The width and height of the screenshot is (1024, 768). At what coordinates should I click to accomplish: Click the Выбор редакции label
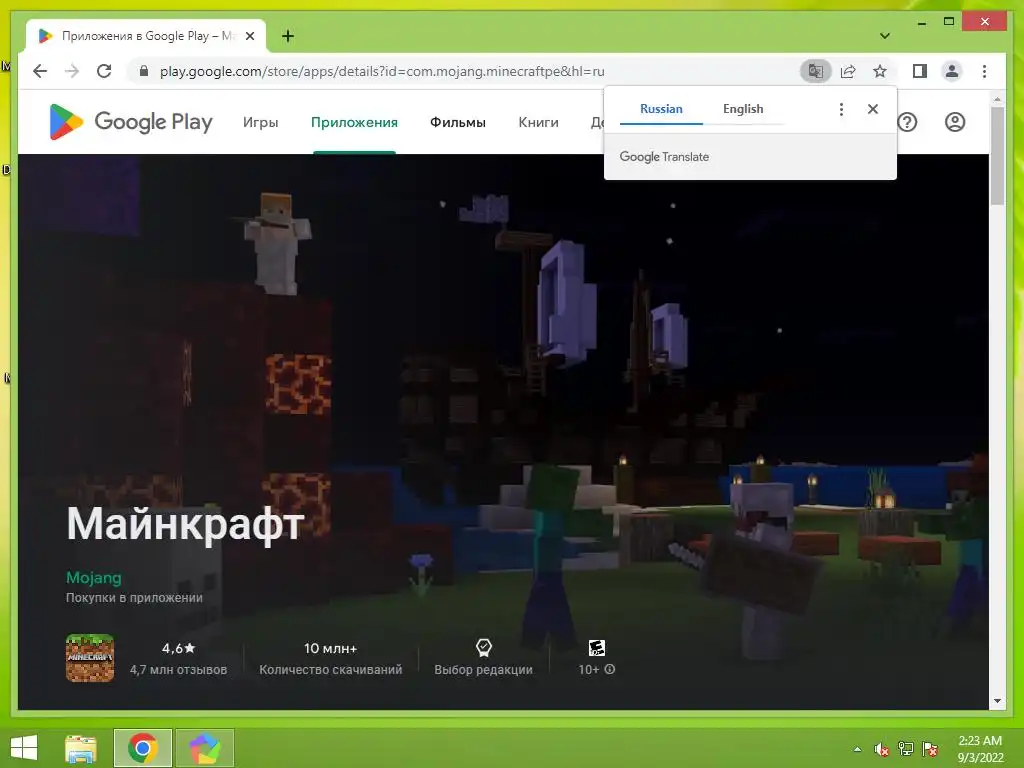tap(483, 669)
